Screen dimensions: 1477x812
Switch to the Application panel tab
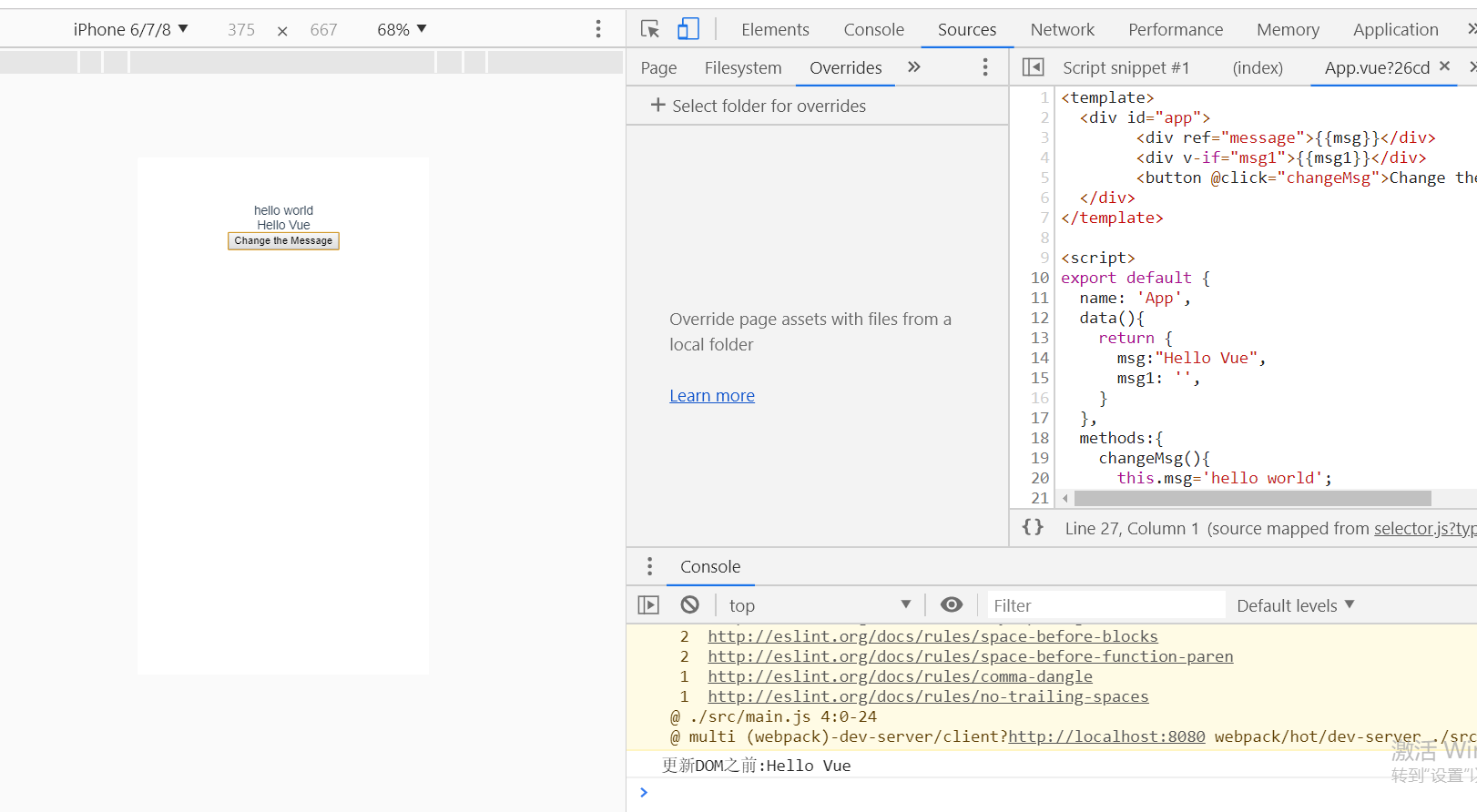1395,29
